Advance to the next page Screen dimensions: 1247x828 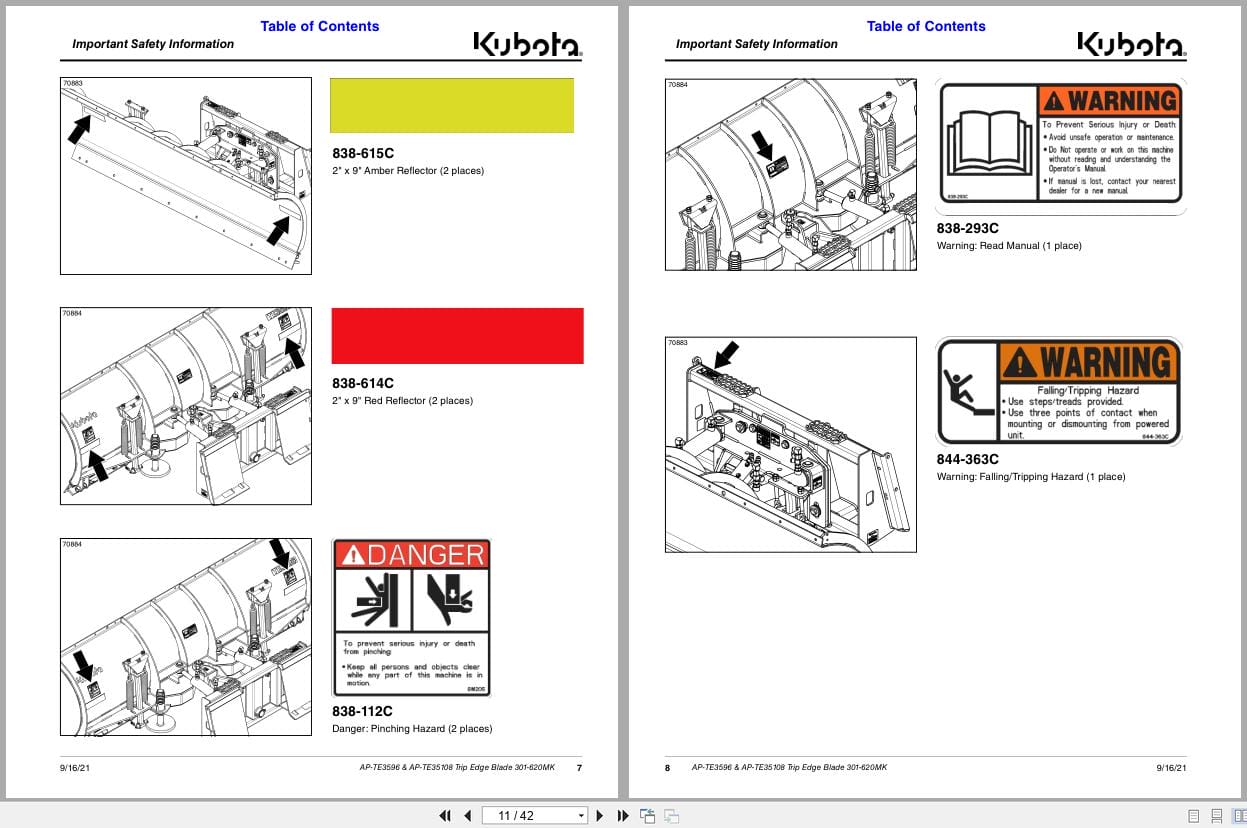[x=599, y=815]
